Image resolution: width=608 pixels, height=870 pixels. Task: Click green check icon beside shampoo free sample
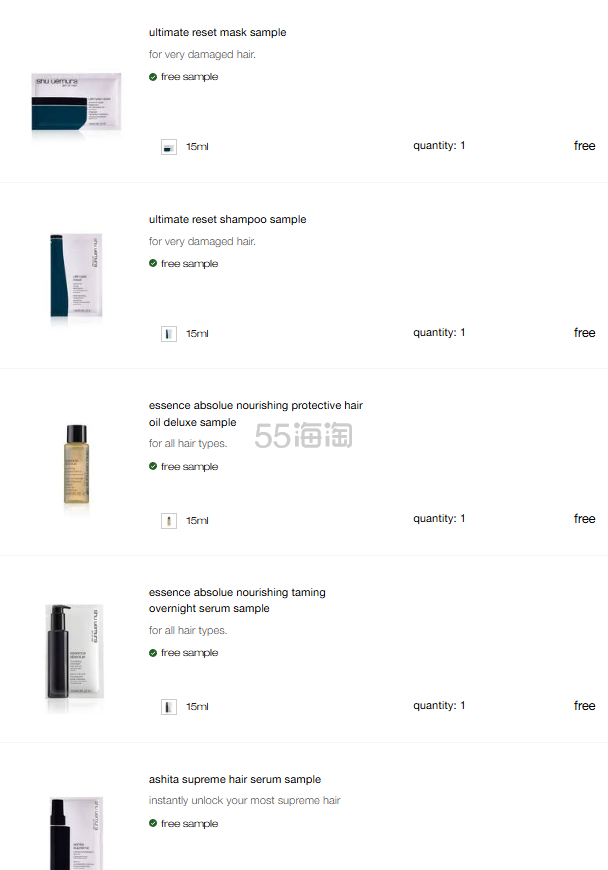[x=153, y=264]
